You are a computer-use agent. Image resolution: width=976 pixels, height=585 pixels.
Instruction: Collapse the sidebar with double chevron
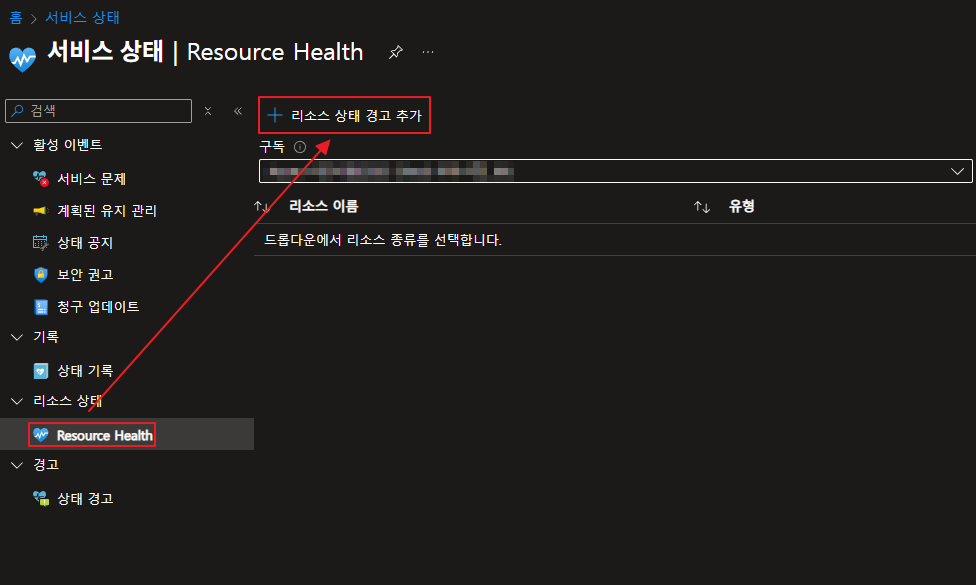coord(238,111)
